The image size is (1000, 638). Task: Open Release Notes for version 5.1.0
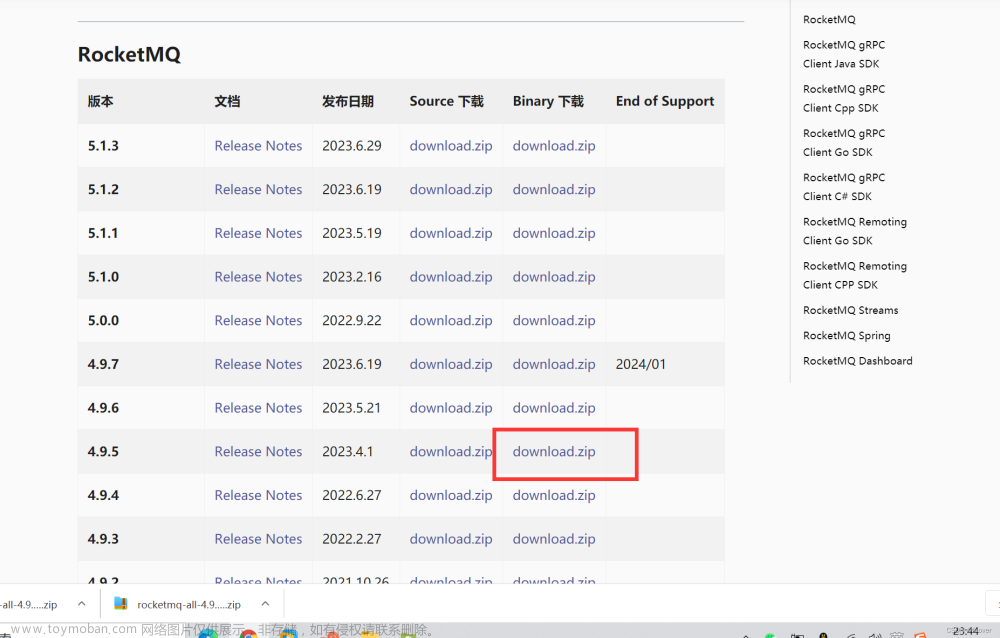coord(258,277)
